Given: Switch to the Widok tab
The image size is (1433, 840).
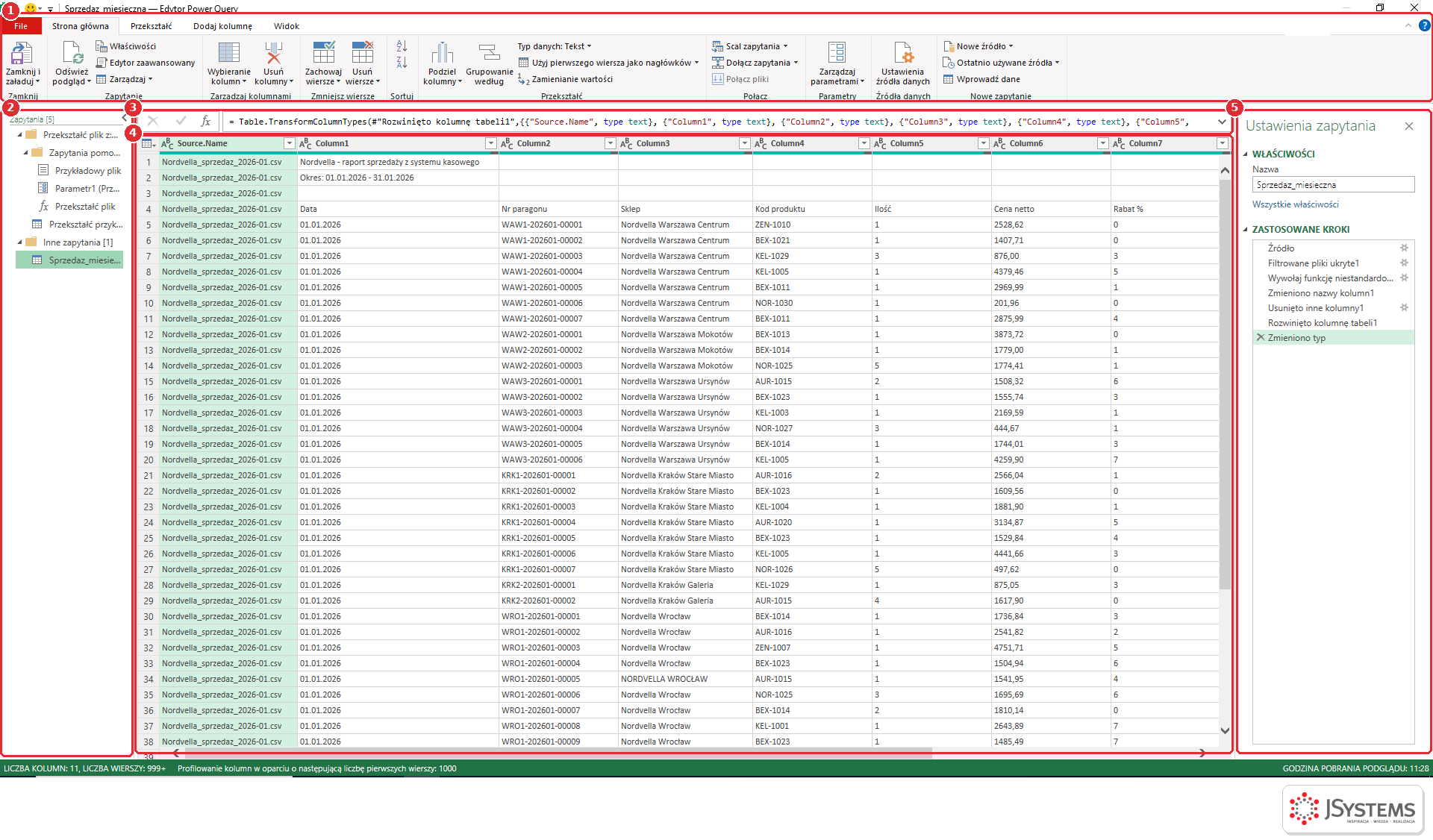Looking at the screenshot, I should (x=286, y=26).
